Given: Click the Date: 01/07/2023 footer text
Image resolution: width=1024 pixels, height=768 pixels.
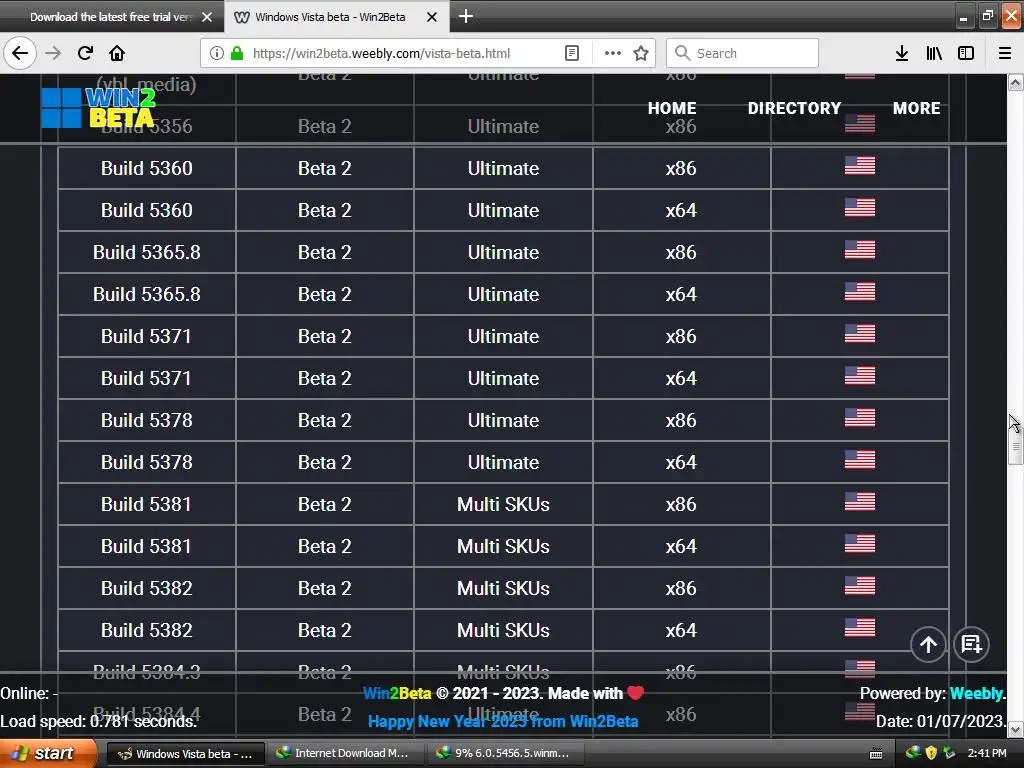Looking at the screenshot, I should coord(940,722).
